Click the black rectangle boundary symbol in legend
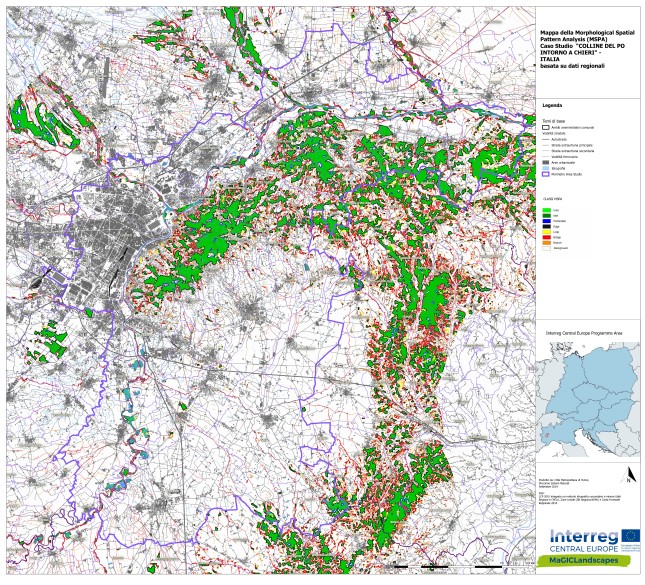Viewport: 645px width, 585px height. [545, 128]
